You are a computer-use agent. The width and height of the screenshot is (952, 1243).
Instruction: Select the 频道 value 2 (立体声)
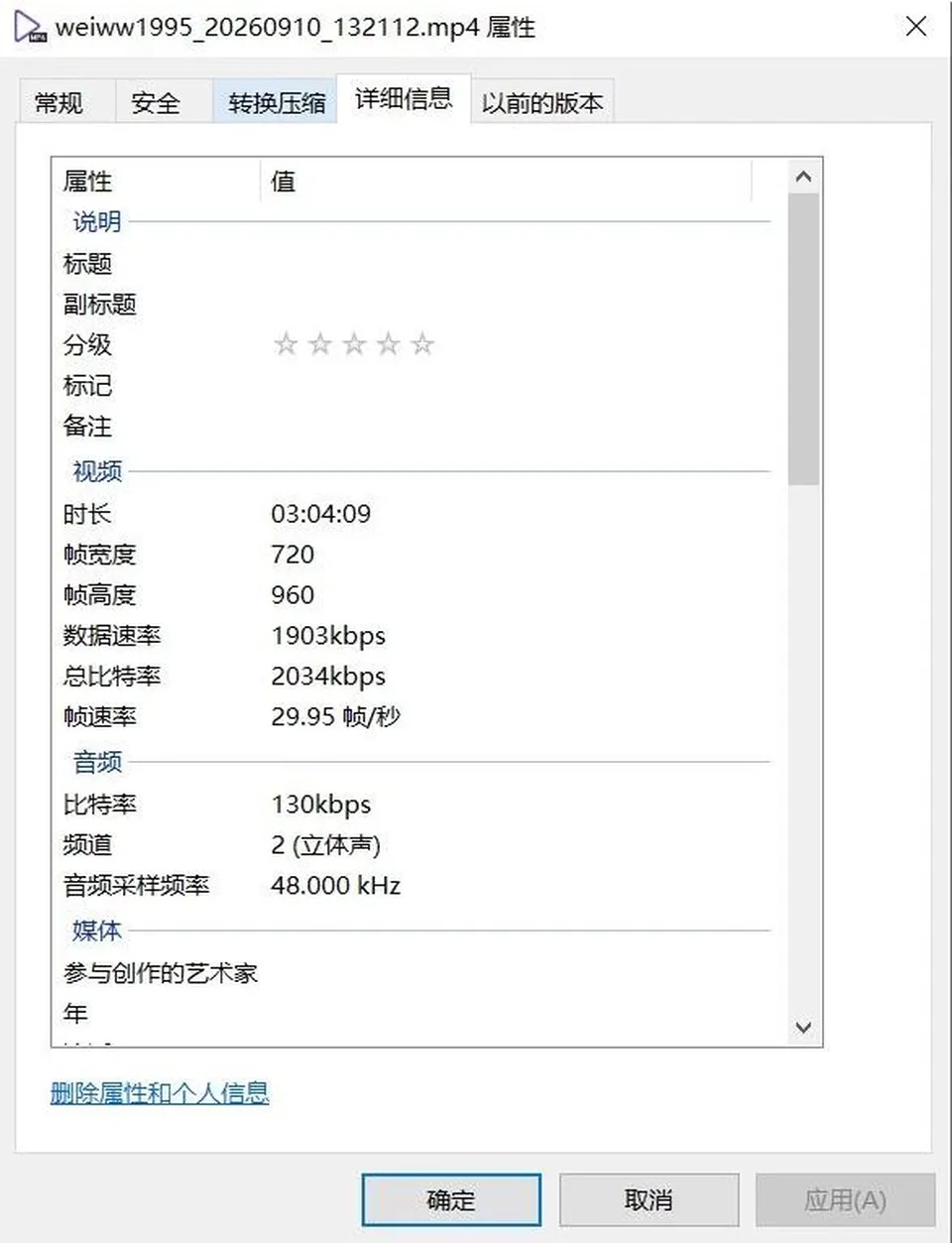click(x=326, y=845)
